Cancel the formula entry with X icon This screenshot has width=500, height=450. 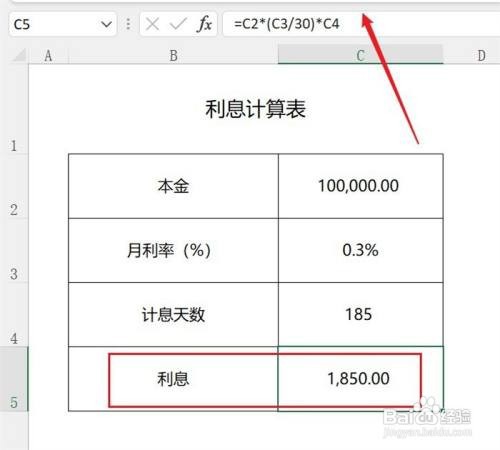coord(152,24)
